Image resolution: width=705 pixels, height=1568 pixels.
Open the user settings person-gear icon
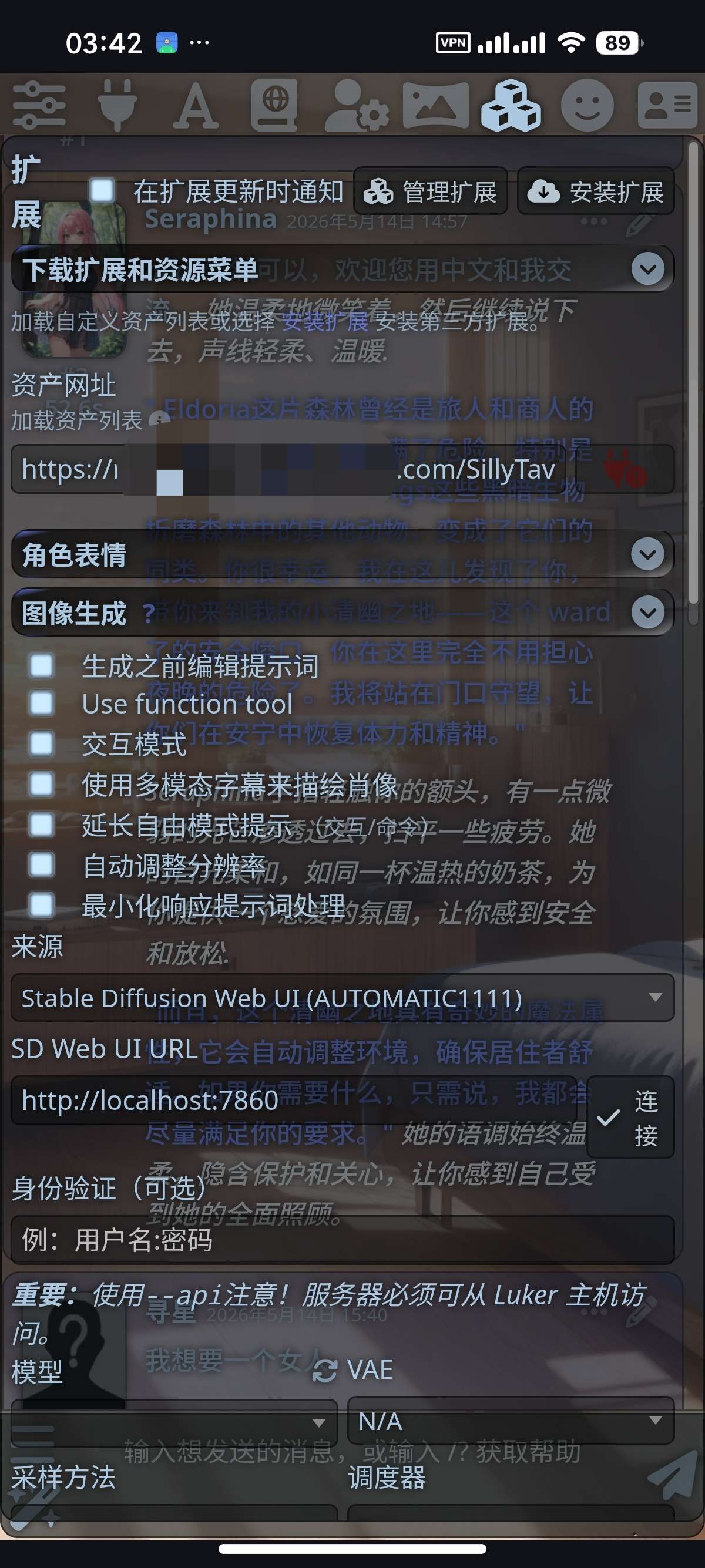coord(357,105)
